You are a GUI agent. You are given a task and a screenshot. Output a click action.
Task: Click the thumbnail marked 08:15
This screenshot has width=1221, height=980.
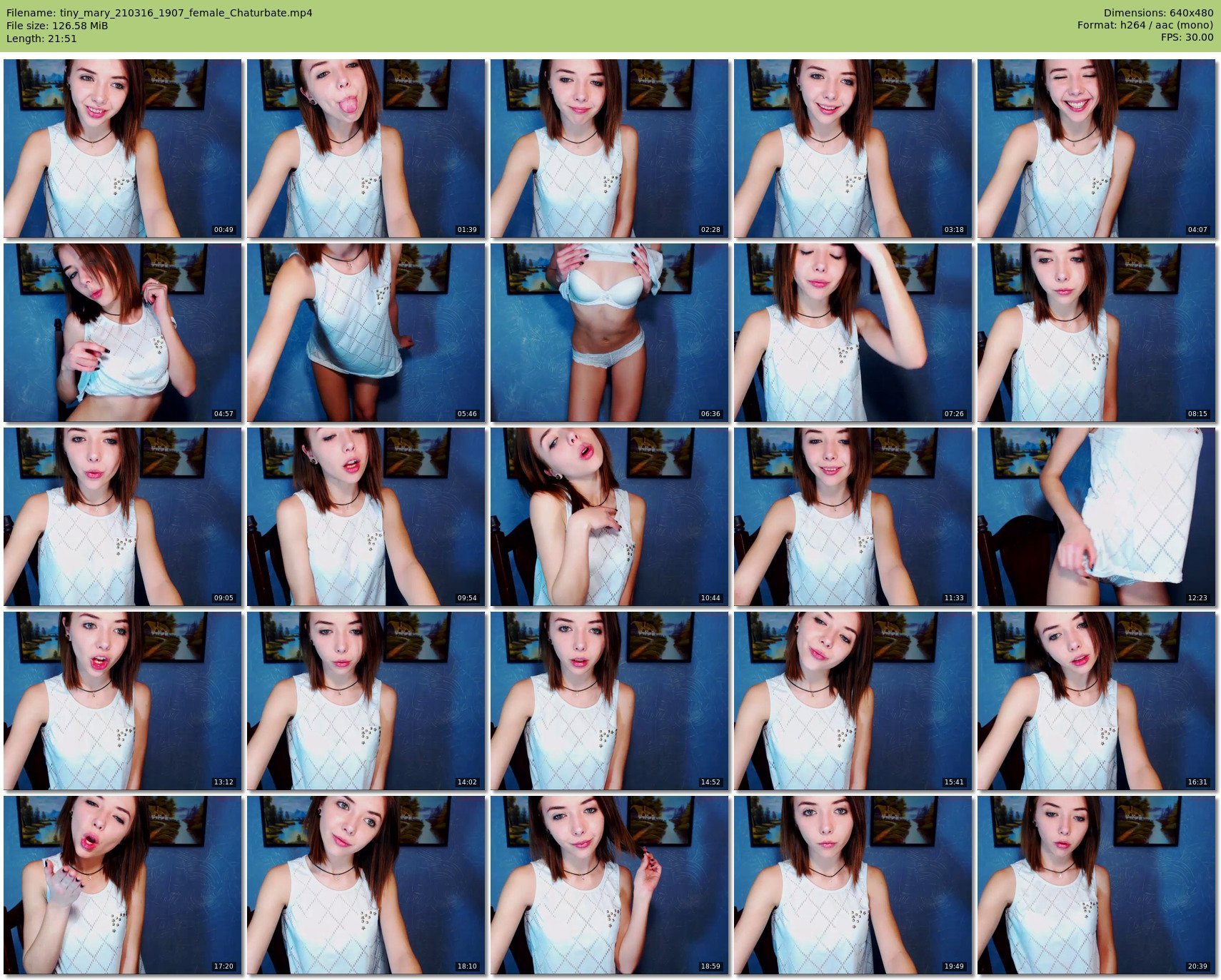[1096, 332]
